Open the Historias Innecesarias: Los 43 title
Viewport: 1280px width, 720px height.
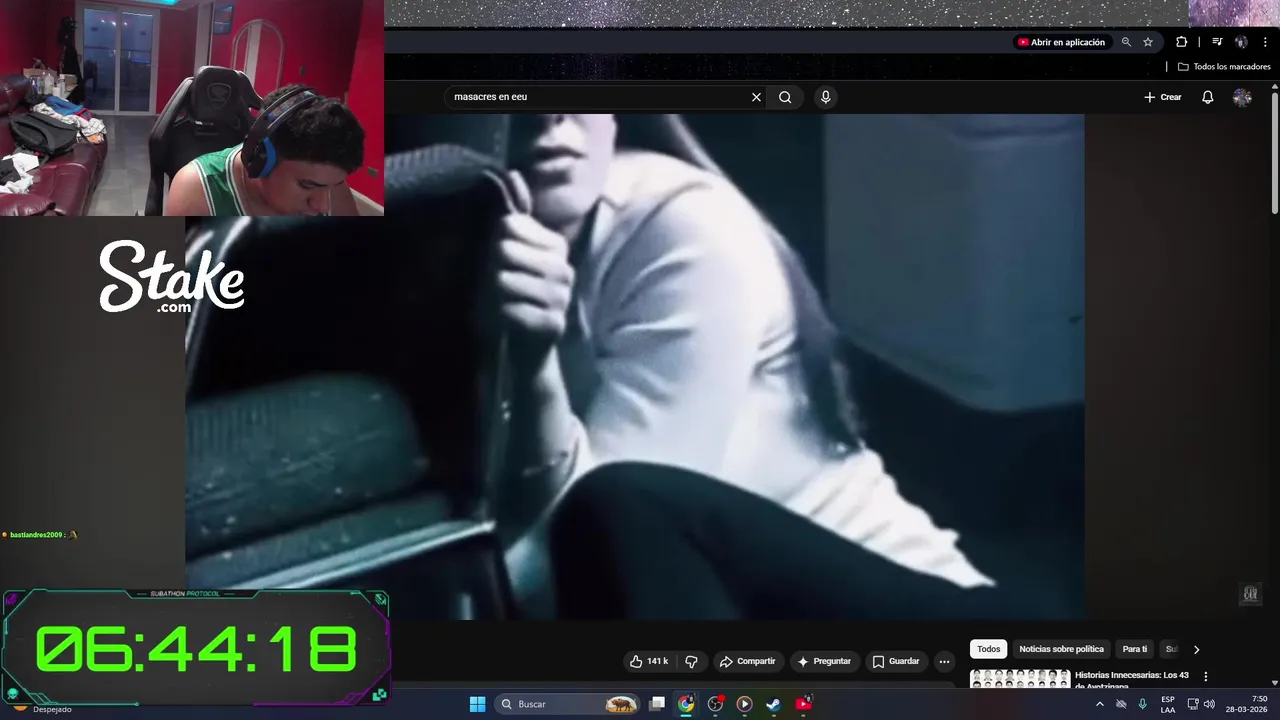1132,680
